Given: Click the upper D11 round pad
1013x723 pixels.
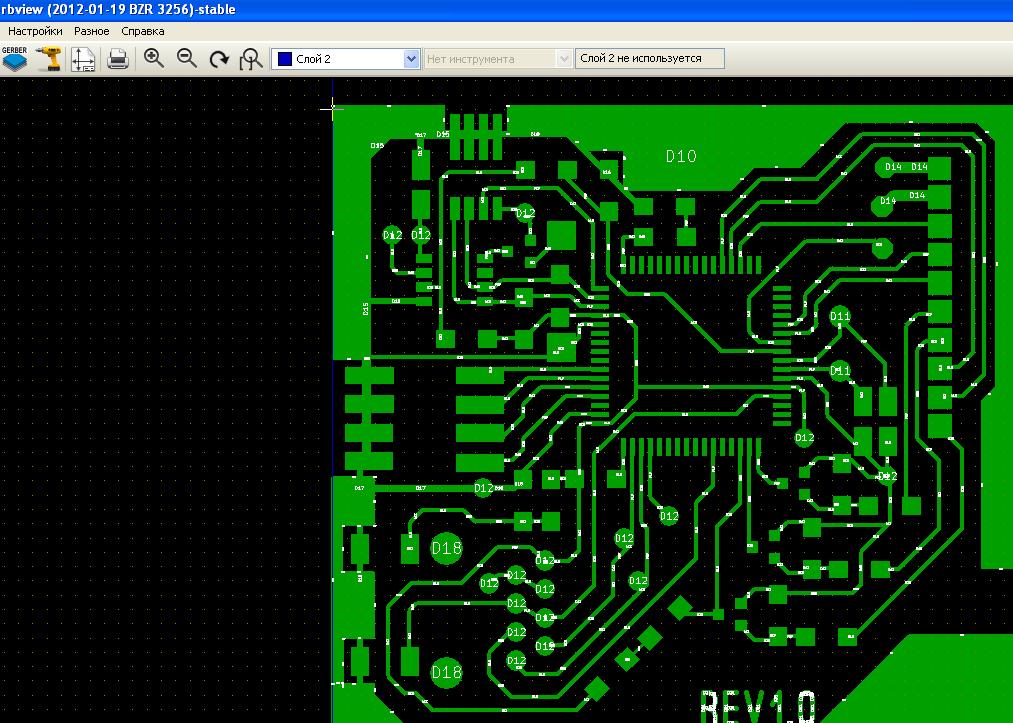Looking at the screenshot, I should tap(840, 316).
